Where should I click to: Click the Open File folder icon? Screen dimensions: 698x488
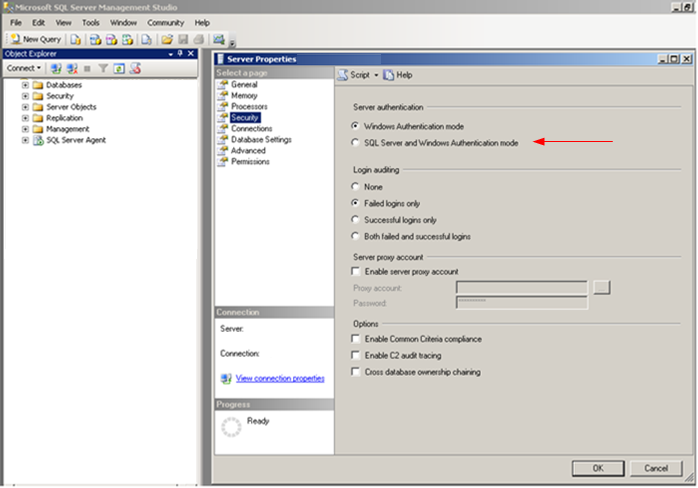pos(167,39)
